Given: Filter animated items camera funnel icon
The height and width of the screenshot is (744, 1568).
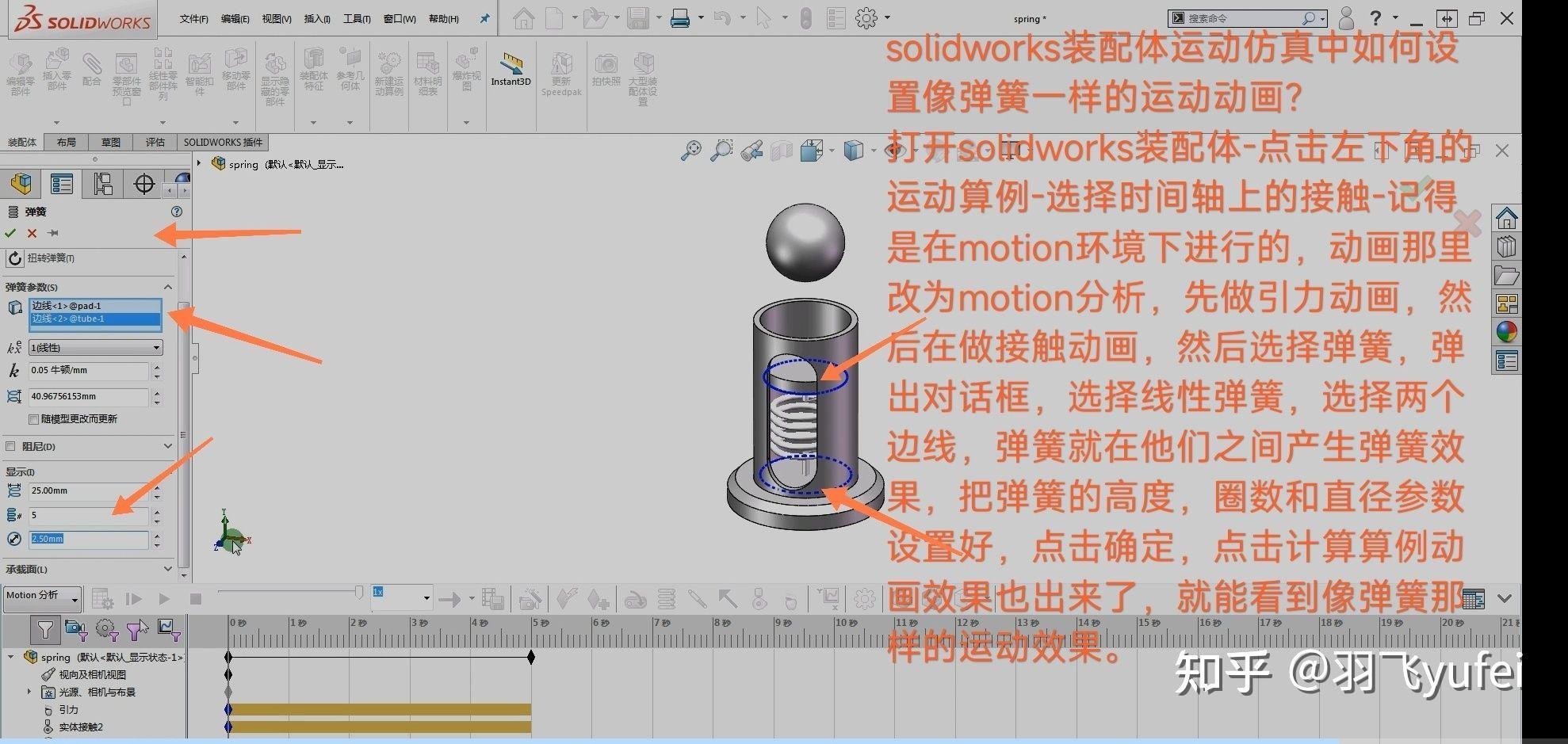Looking at the screenshot, I should pyautogui.click(x=76, y=630).
